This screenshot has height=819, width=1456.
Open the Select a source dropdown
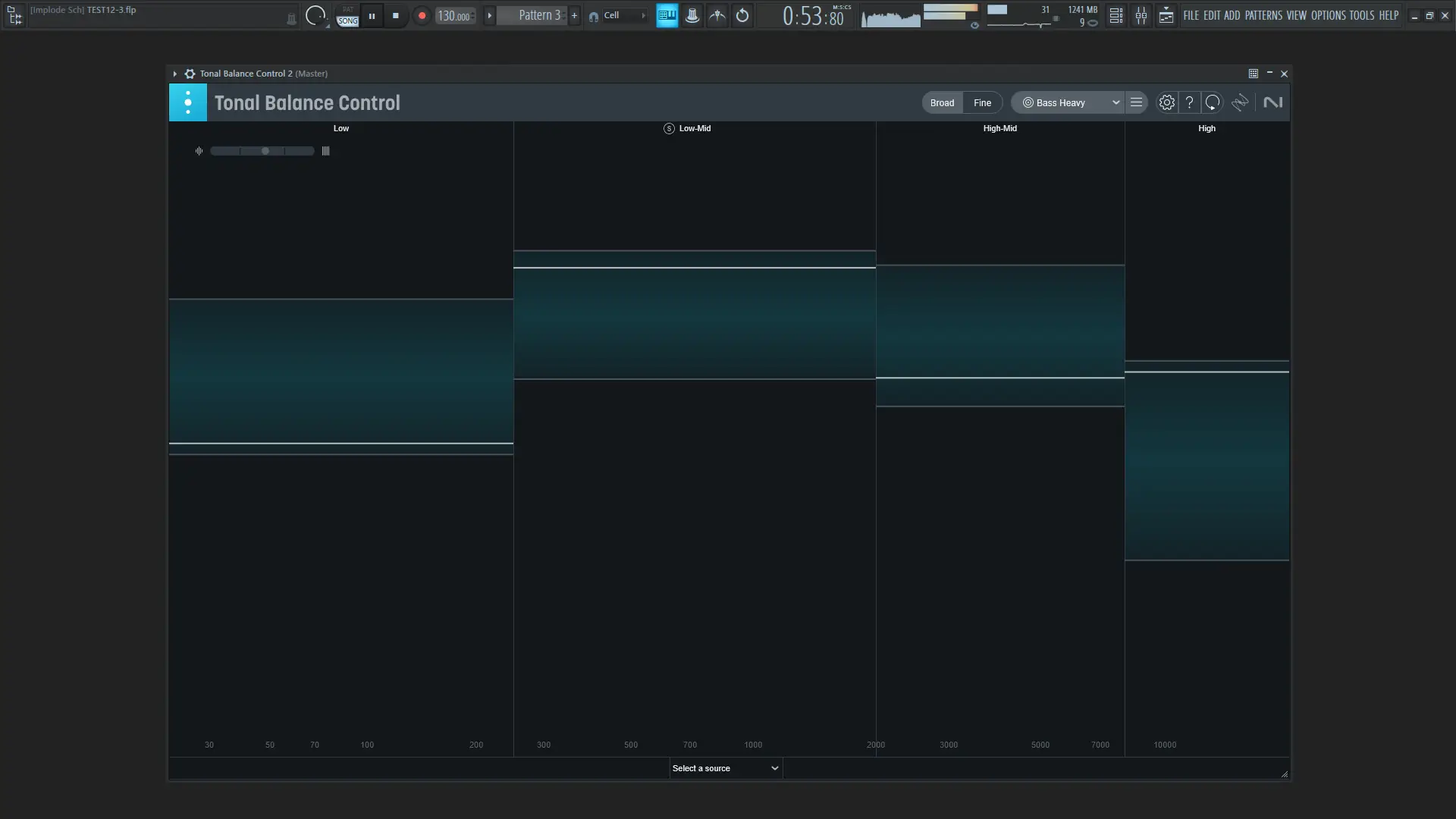pyautogui.click(x=725, y=768)
